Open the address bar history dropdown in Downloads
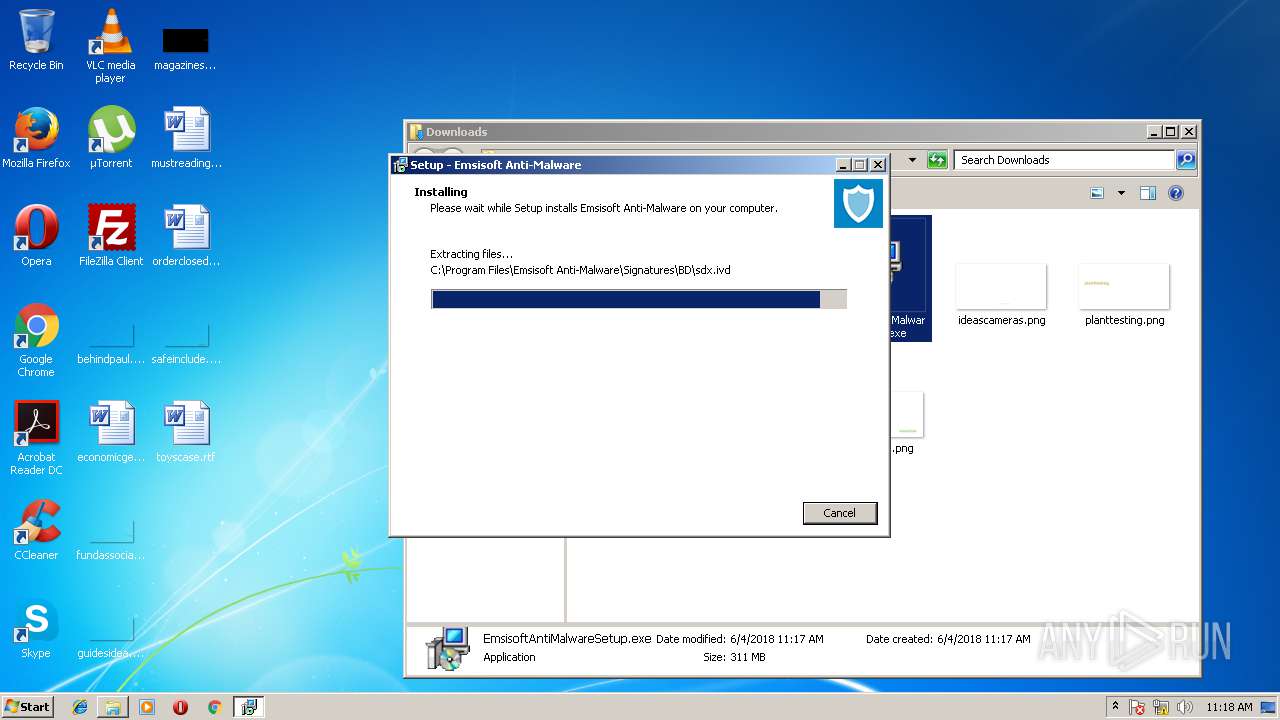This screenshot has height=720, width=1280. point(912,160)
